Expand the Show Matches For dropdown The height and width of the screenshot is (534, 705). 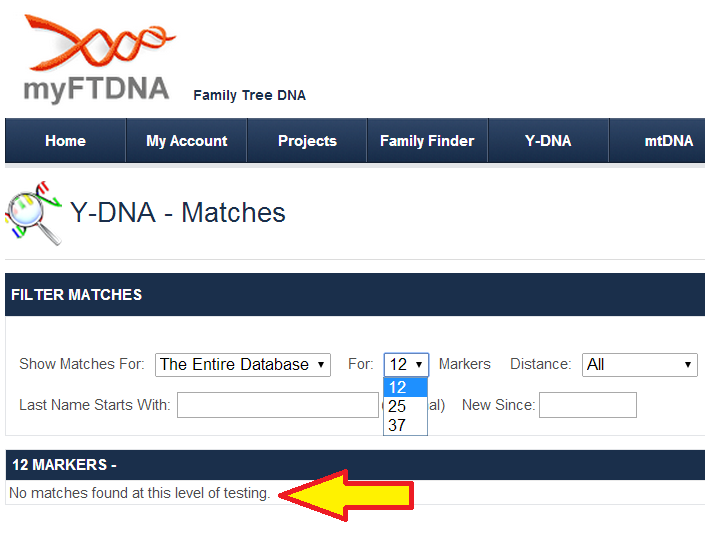point(243,365)
